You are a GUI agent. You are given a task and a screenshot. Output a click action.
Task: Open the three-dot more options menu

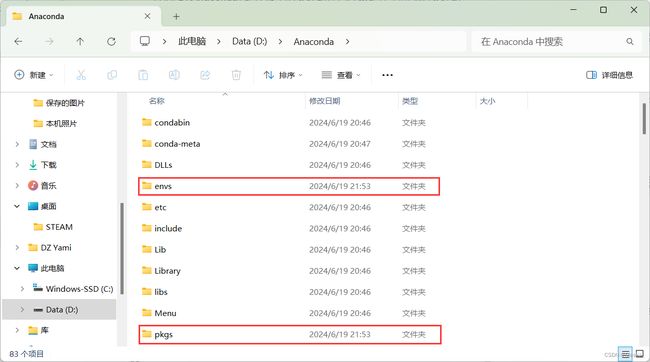tap(387, 75)
